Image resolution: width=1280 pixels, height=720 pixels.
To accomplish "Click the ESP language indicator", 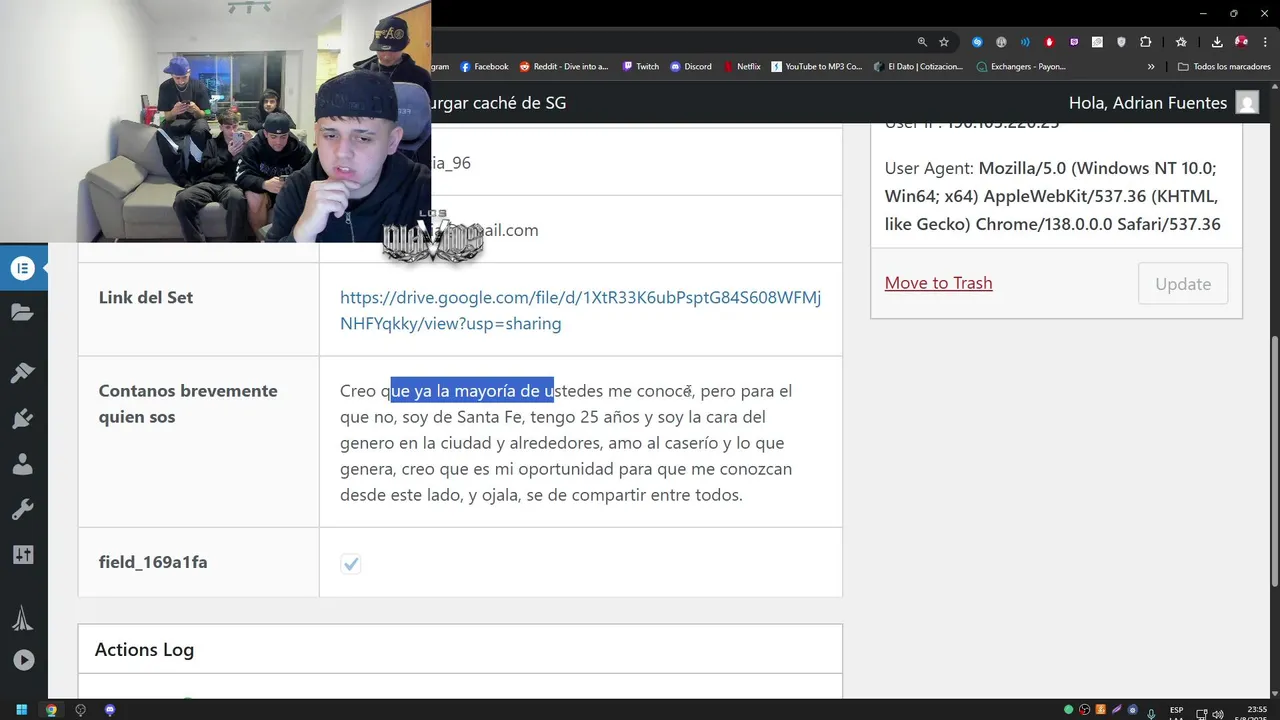I will 1177,710.
